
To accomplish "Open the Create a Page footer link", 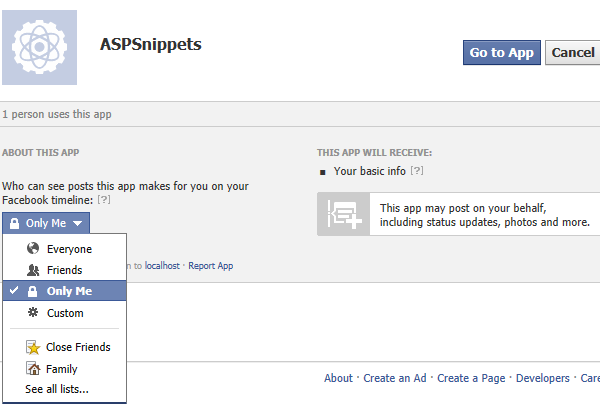I will coord(471,378).
